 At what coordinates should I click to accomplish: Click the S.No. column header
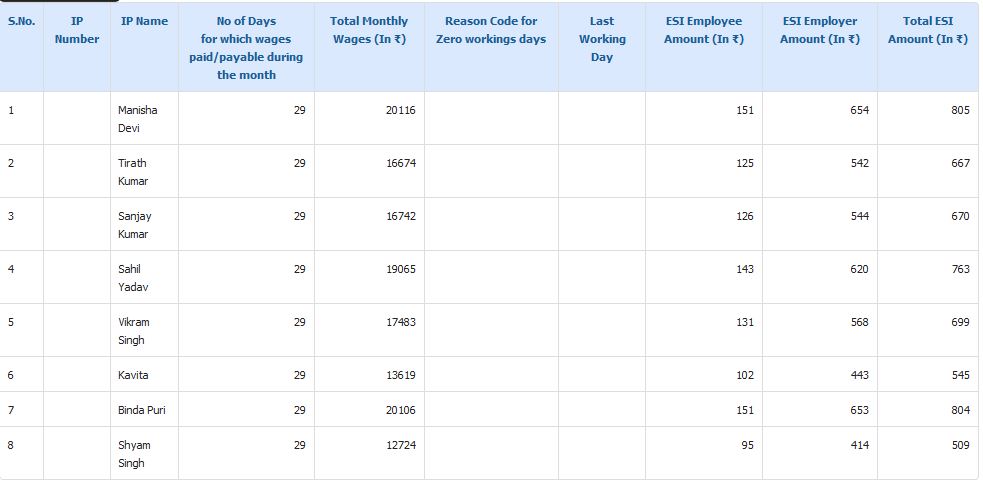pos(21,21)
